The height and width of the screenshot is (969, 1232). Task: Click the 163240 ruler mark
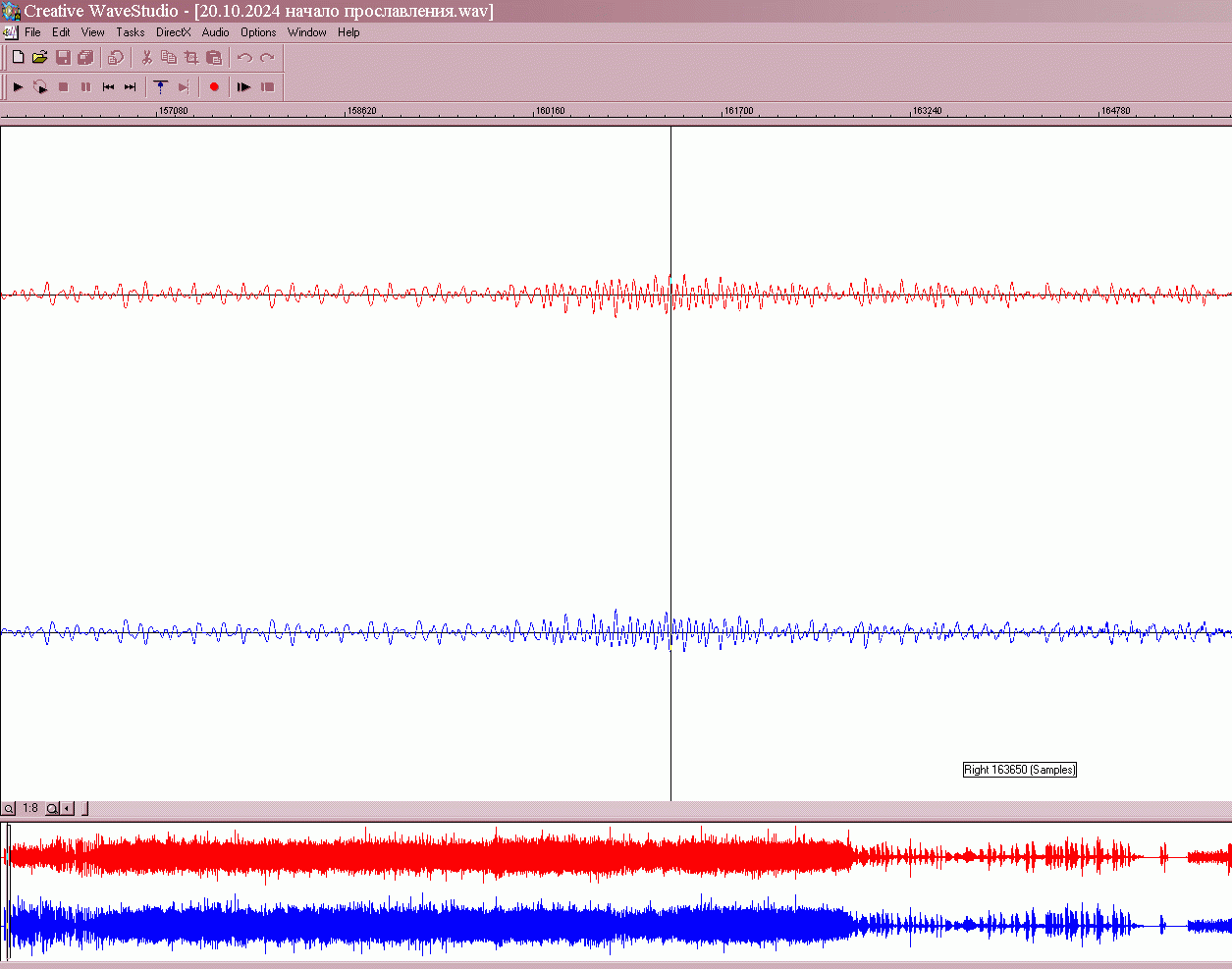(927, 111)
